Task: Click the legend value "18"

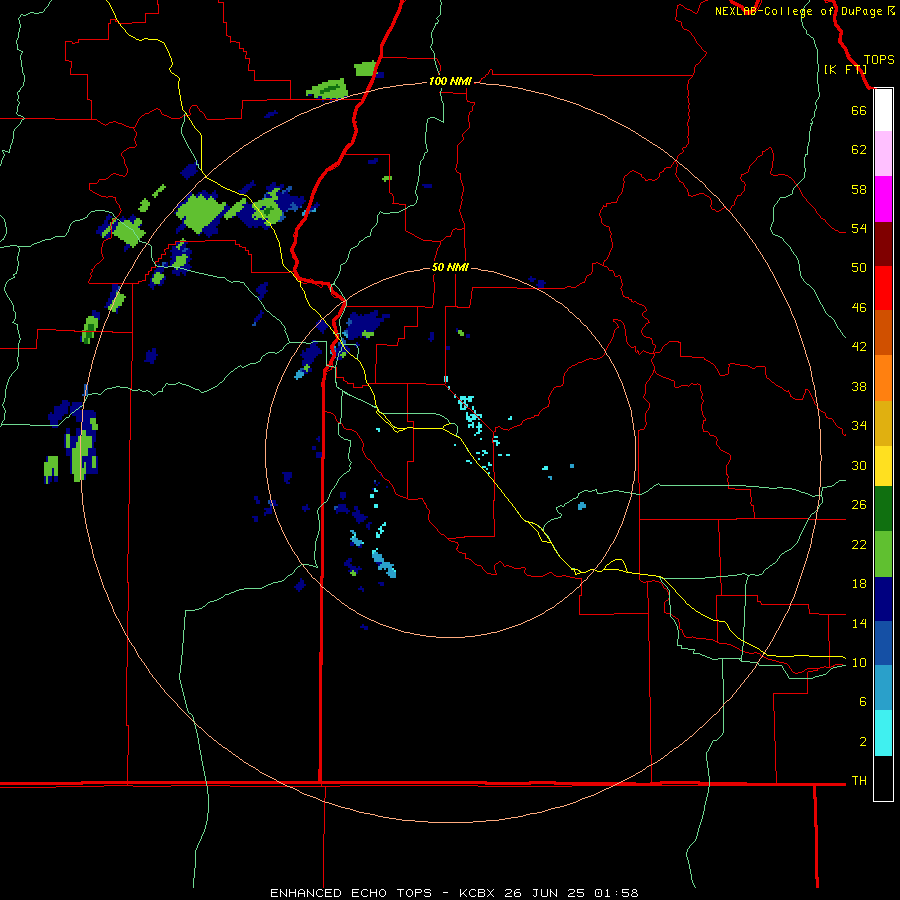Action: pyautogui.click(x=859, y=584)
